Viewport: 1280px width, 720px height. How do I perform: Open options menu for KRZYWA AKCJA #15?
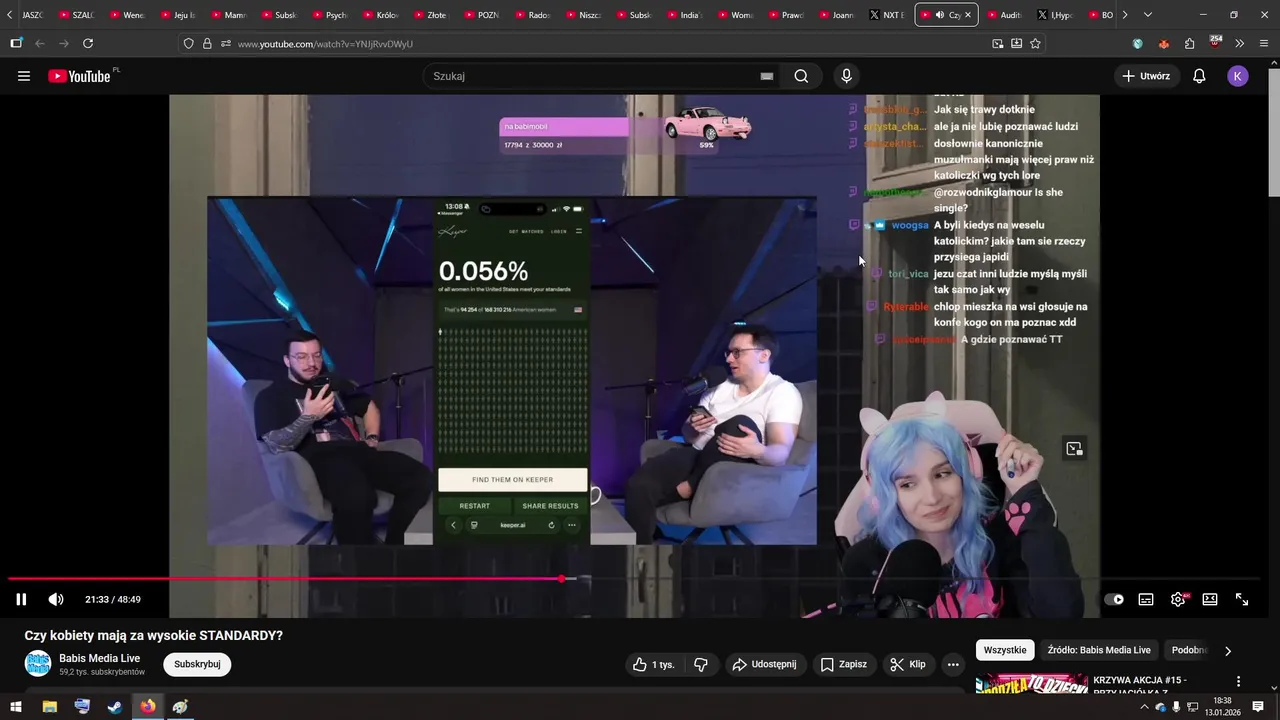(x=1238, y=681)
